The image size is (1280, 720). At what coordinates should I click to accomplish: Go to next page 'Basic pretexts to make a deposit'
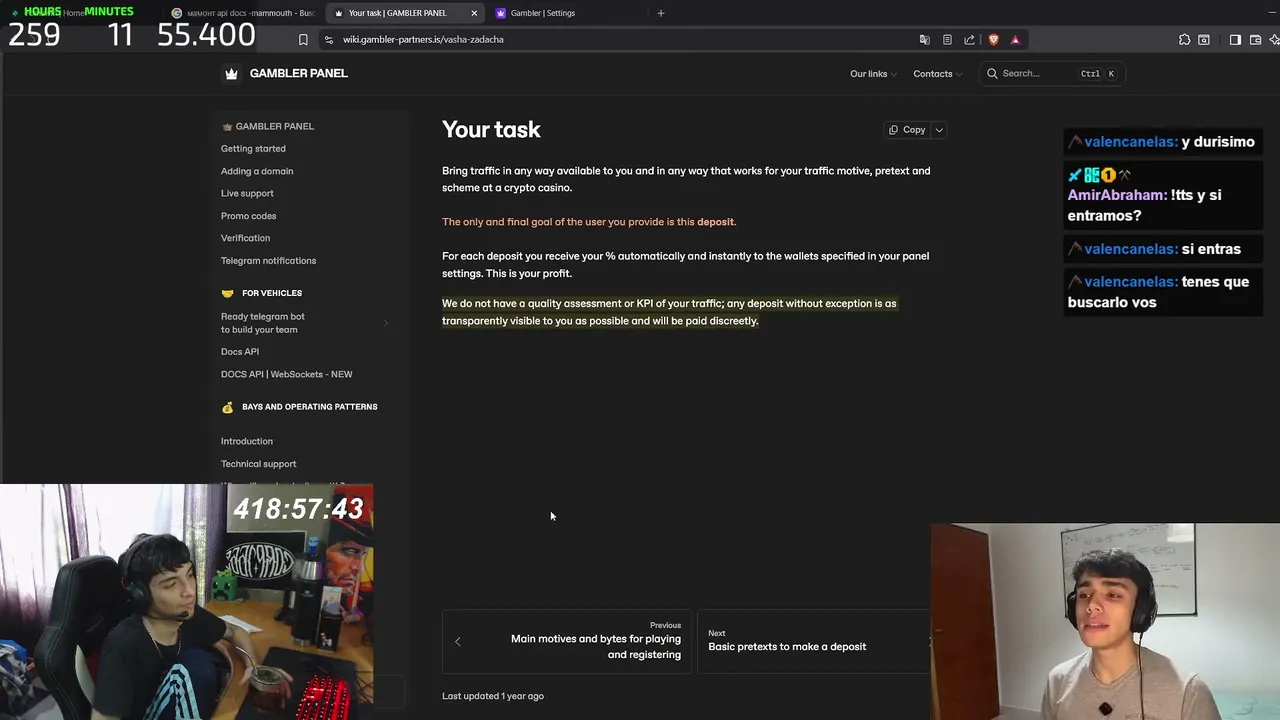click(x=815, y=641)
